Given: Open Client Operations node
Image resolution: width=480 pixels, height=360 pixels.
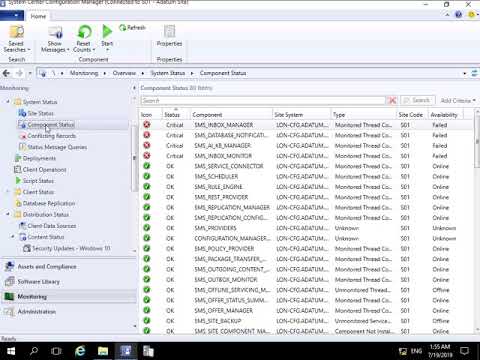Looking at the screenshot, I should [44, 170].
